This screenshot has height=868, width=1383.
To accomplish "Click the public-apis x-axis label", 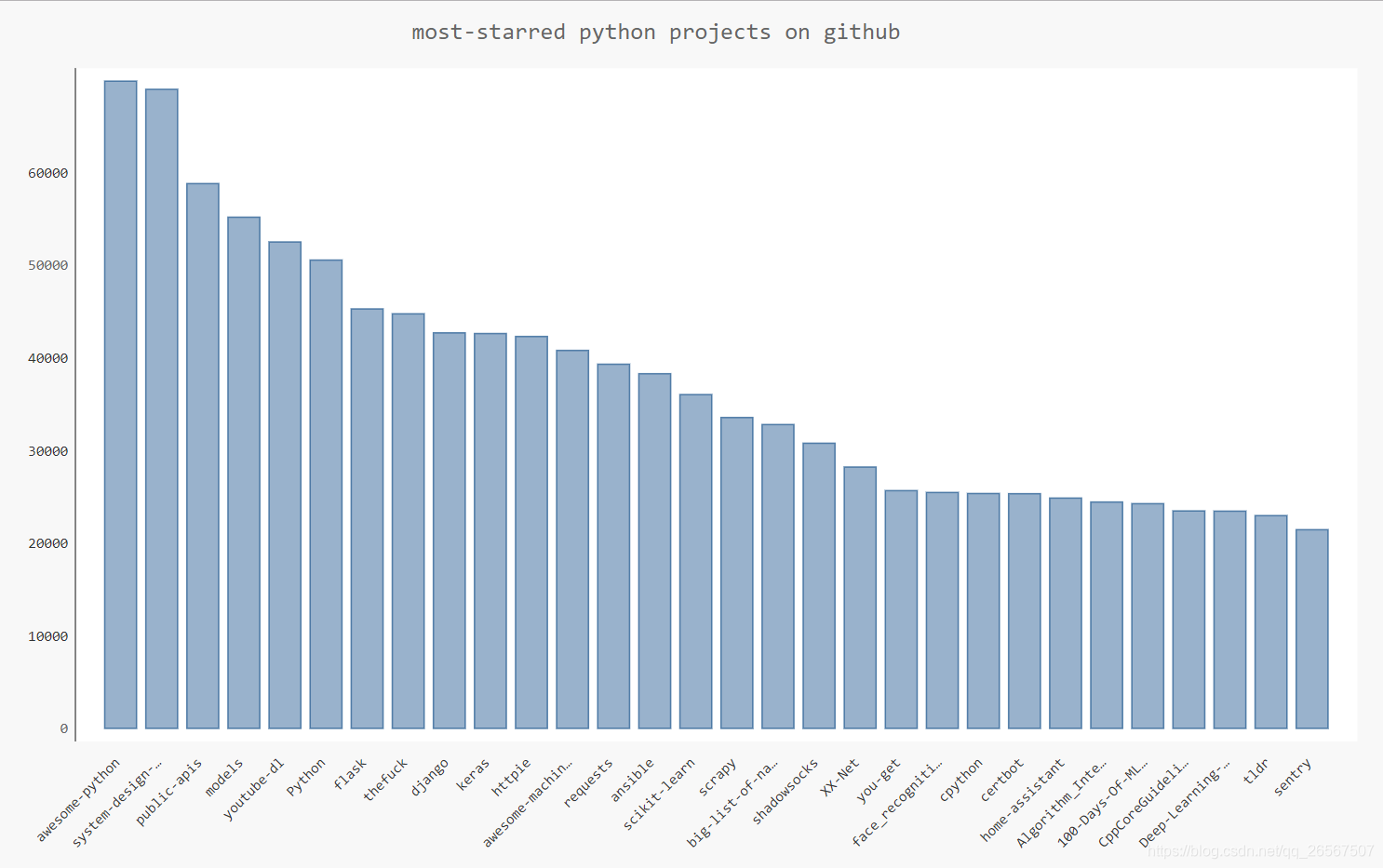I will coord(168,793).
